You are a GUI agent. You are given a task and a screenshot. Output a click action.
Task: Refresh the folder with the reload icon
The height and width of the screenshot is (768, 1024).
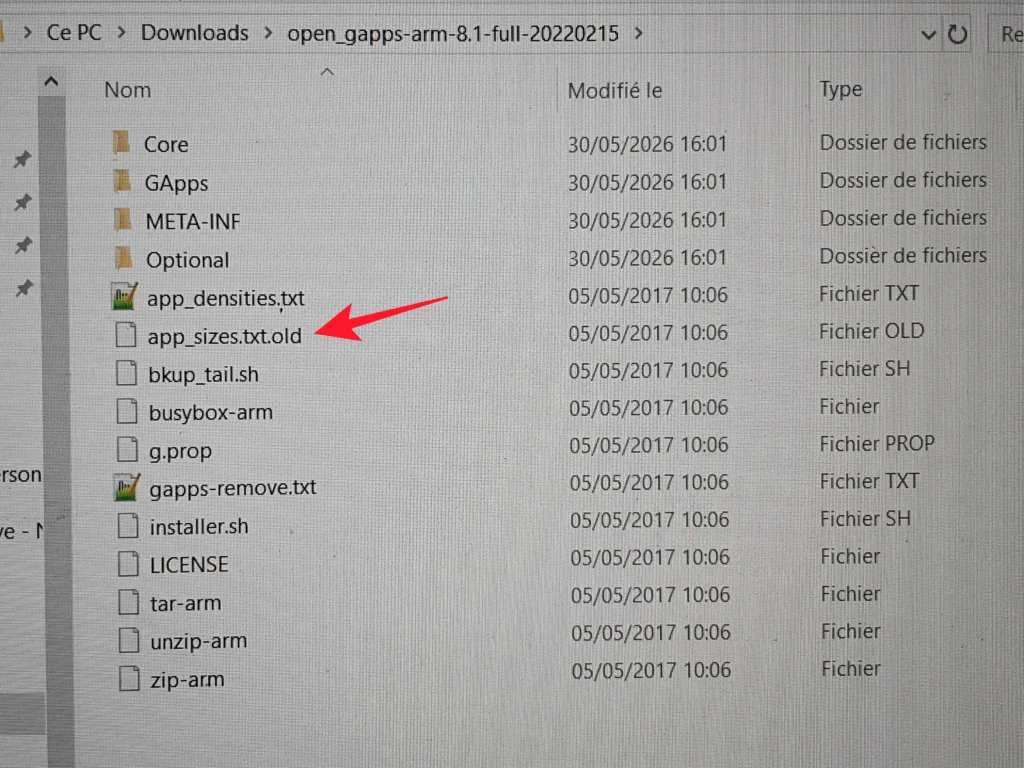click(957, 34)
